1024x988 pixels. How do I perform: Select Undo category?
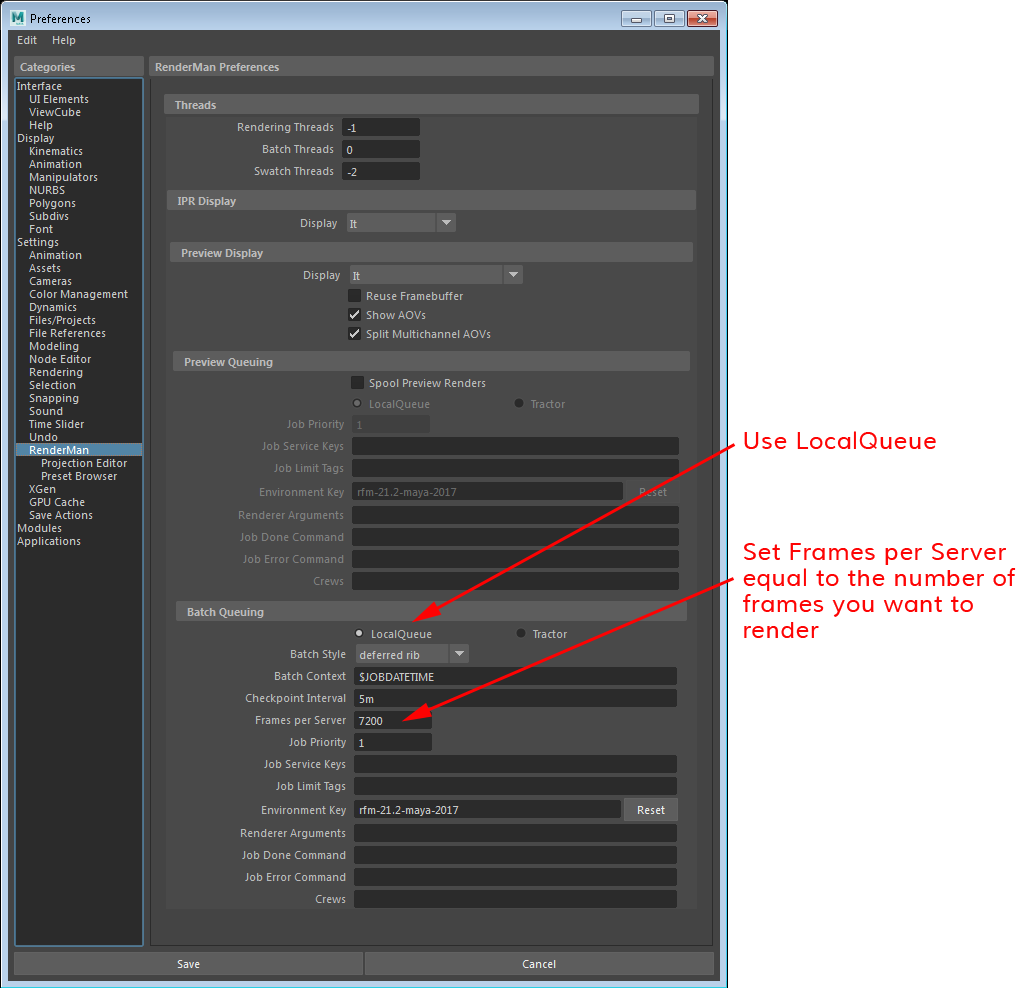43,438
